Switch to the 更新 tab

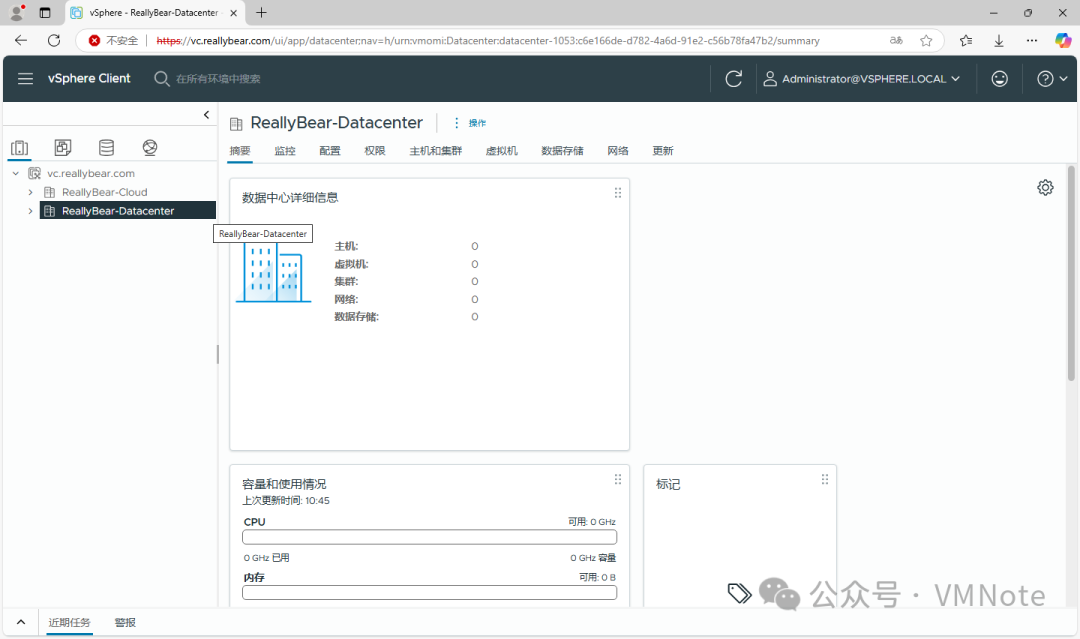click(663, 151)
